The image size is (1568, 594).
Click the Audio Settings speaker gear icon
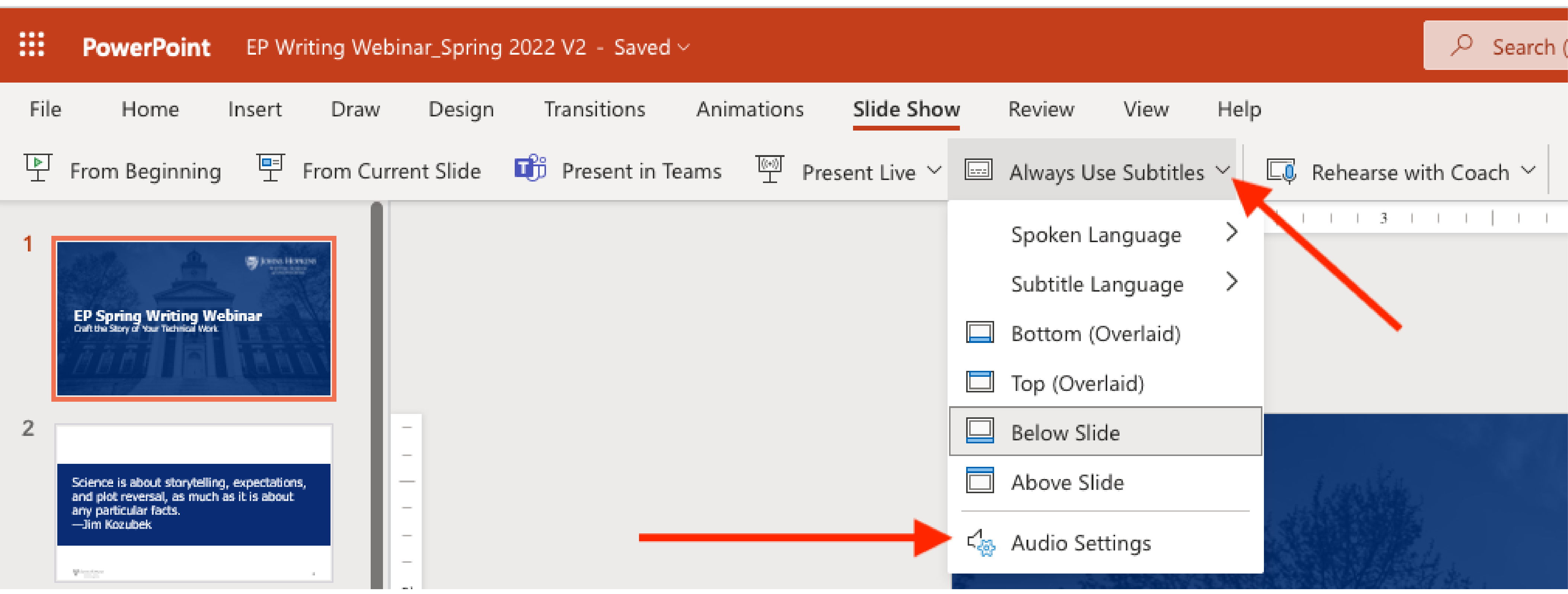coord(981,543)
